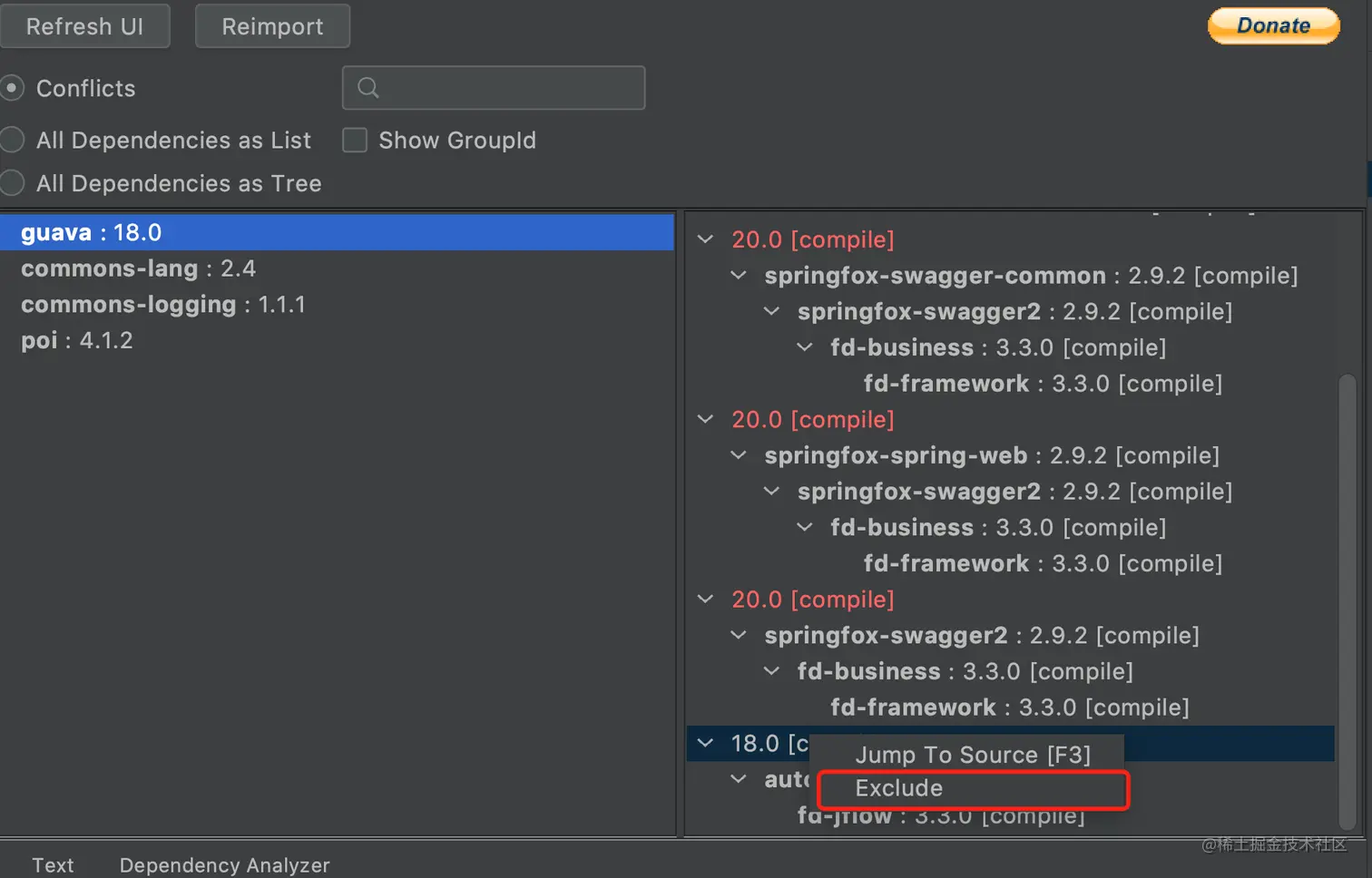Collapse 20.0 [compile] node above springfox-spring-web

[x=705, y=419]
